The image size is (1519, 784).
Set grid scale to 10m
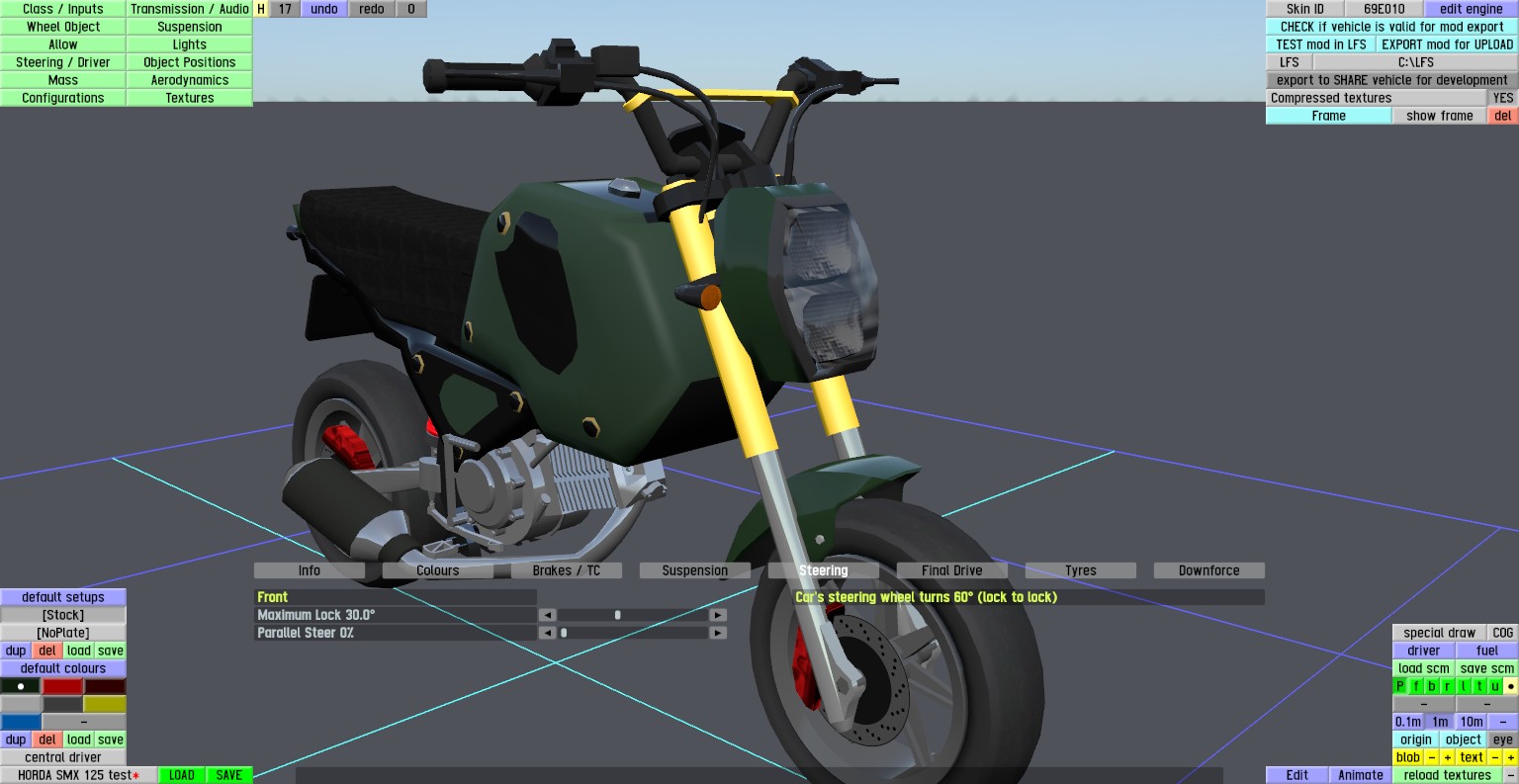[x=1472, y=722]
